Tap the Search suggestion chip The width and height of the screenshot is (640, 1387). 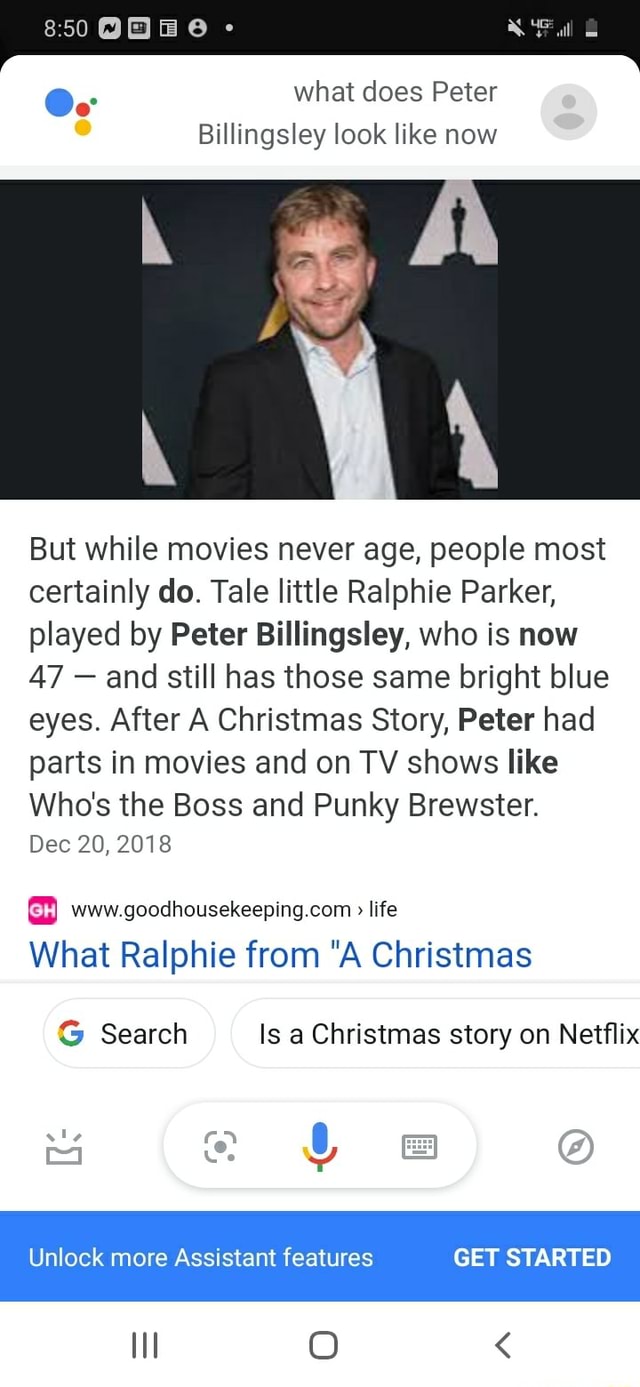click(x=129, y=1033)
